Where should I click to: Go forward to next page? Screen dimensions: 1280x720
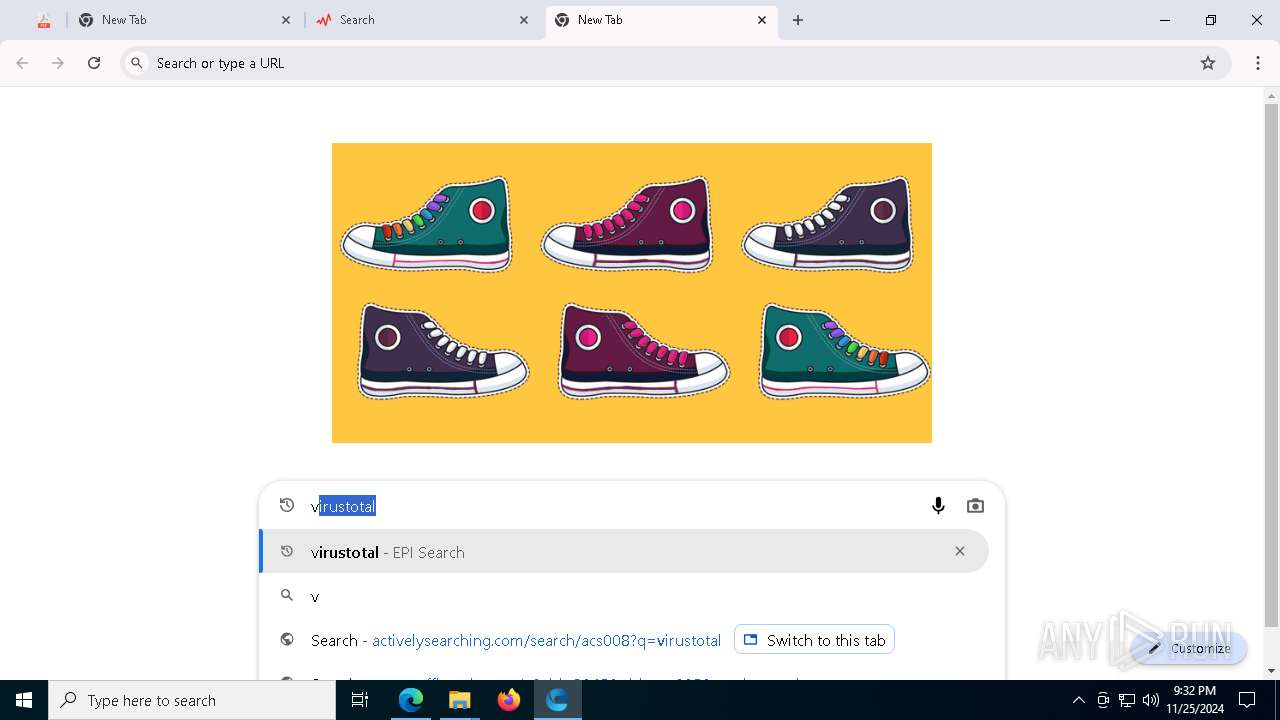(58, 63)
